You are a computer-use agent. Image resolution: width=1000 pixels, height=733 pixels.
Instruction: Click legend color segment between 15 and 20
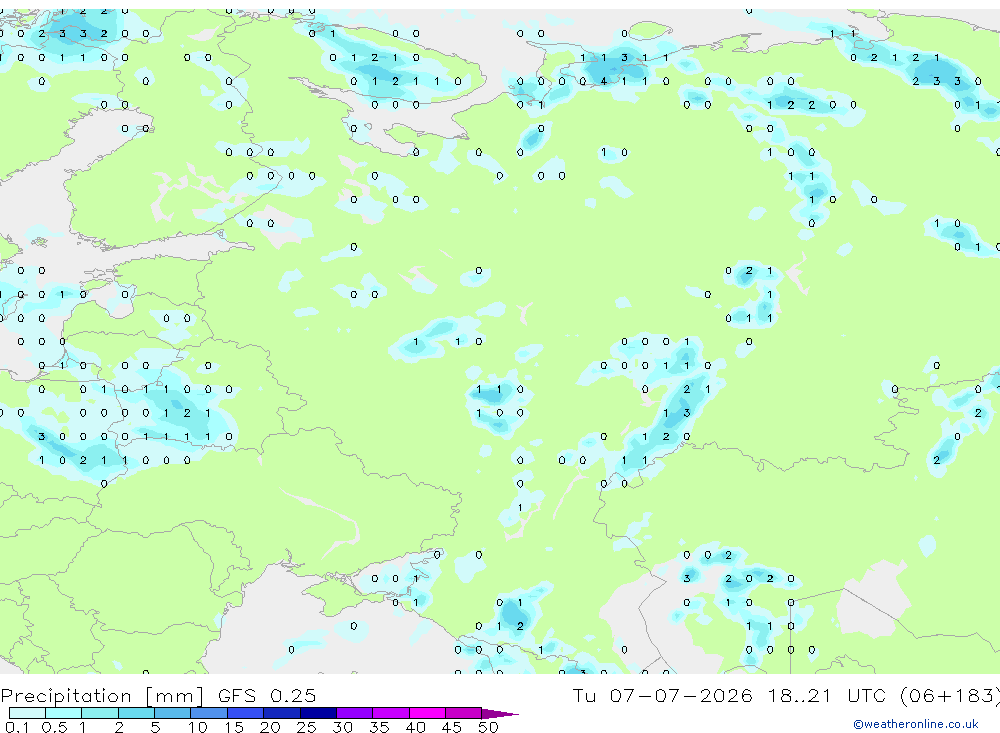(x=245, y=713)
